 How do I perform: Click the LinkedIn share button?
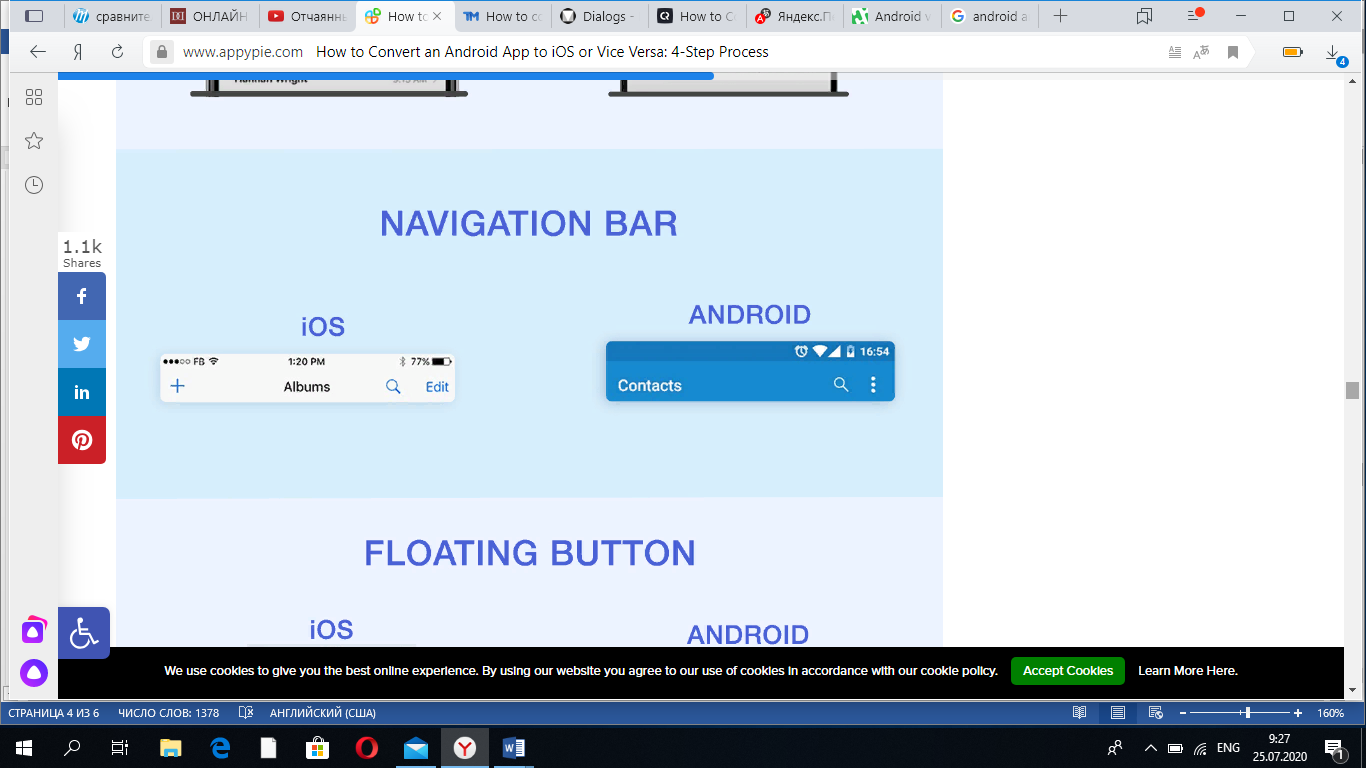[82, 392]
